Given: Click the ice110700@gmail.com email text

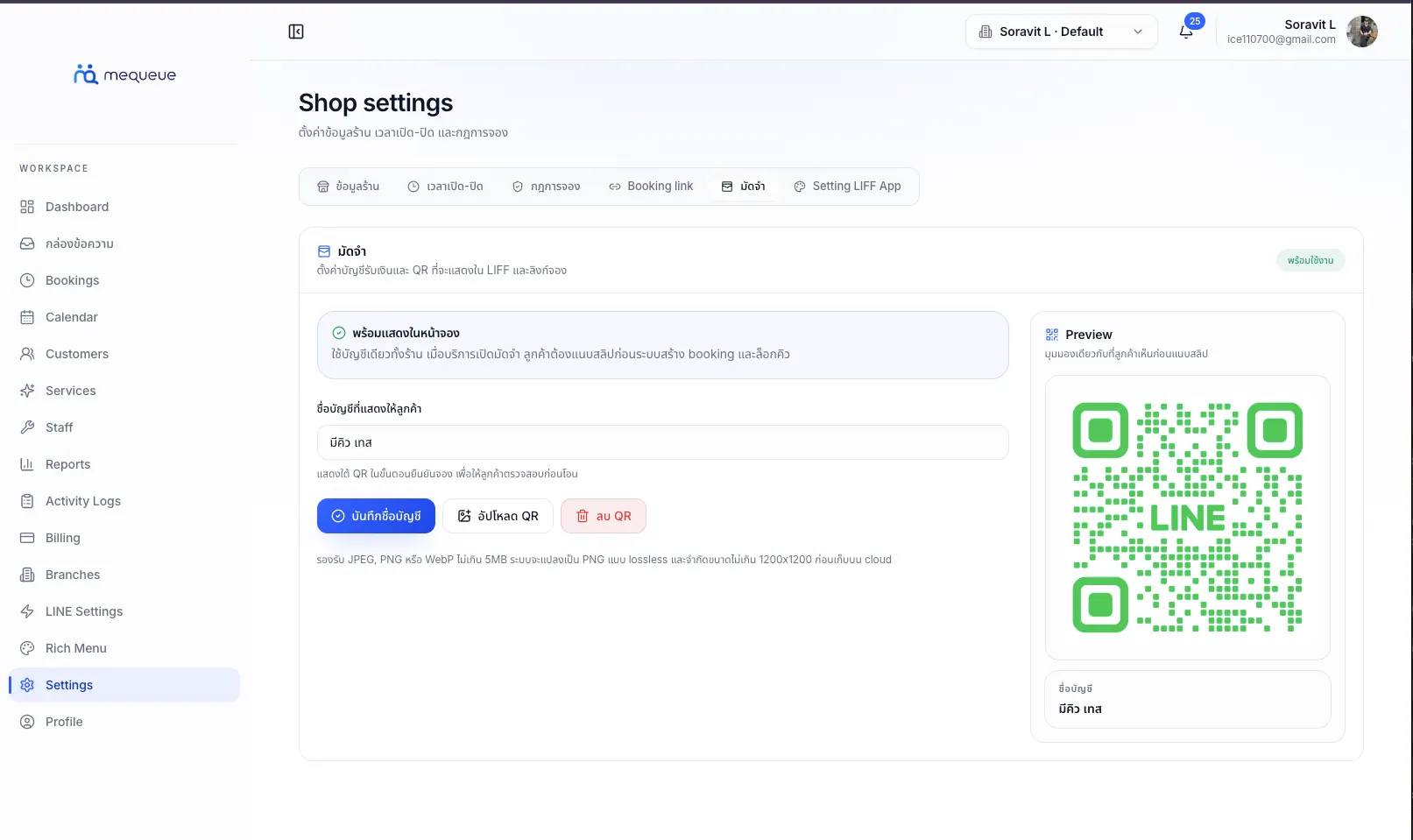Looking at the screenshot, I should [1281, 39].
